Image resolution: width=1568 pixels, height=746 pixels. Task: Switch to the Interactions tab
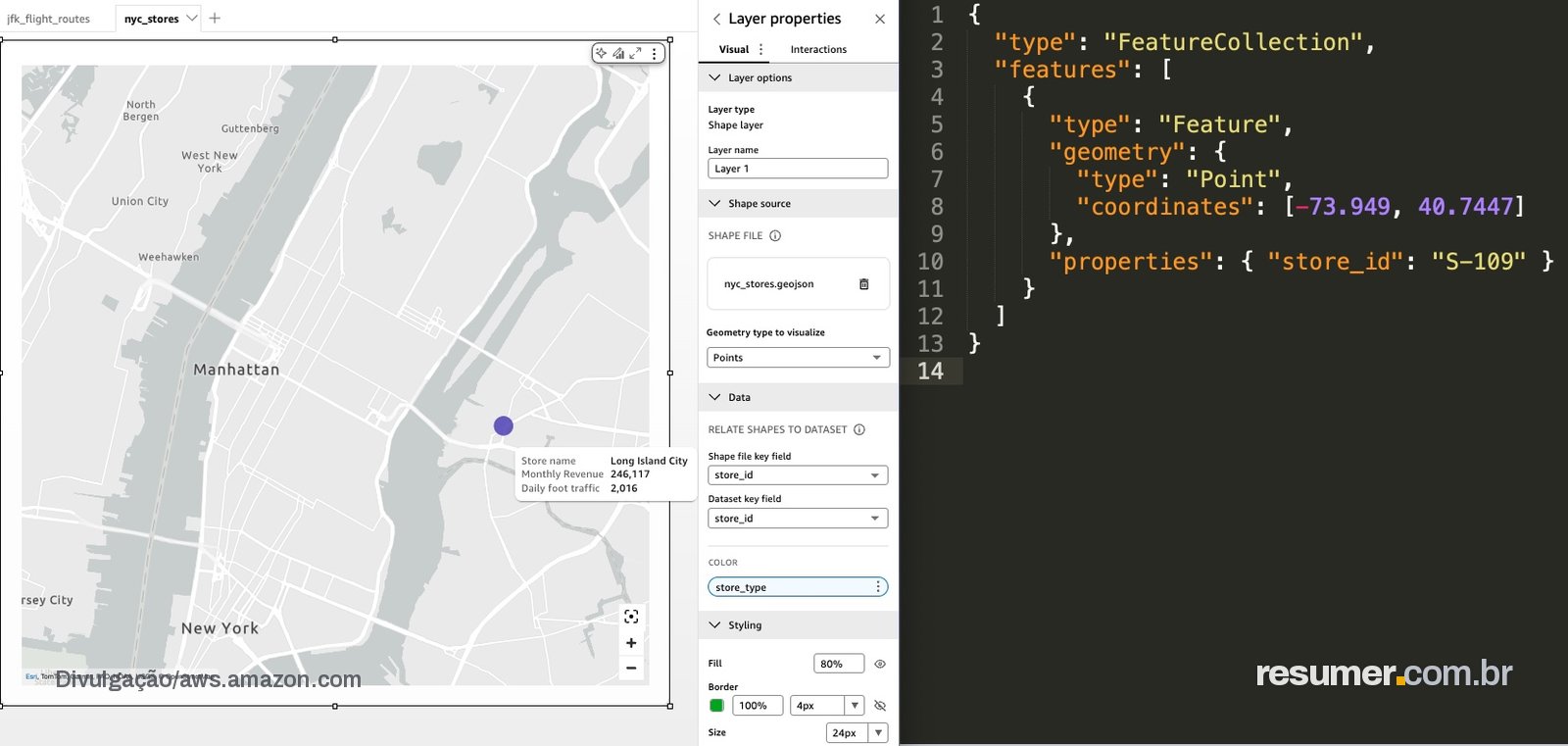(x=818, y=49)
